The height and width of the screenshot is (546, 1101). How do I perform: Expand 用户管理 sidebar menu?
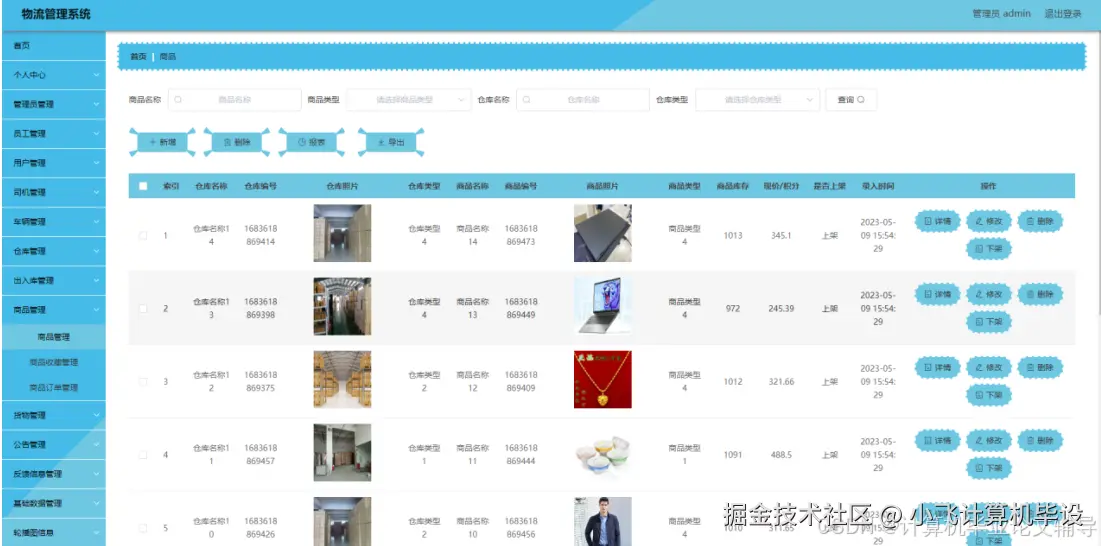[x=53, y=163]
